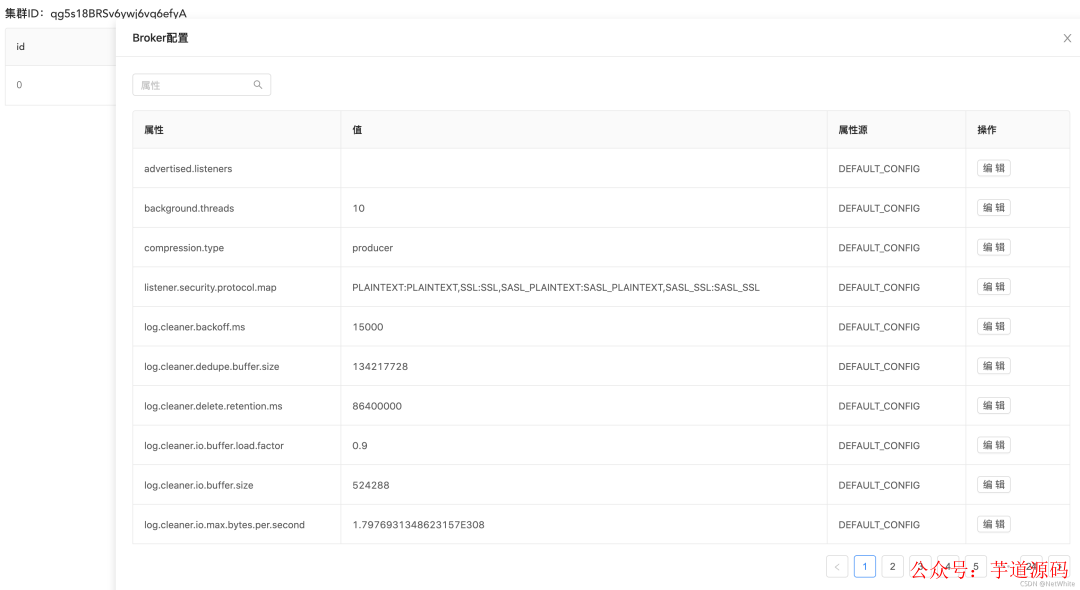This screenshot has width=1080, height=590.
Task: Click the value 1.7976931348623157E308
Action: click(x=418, y=525)
